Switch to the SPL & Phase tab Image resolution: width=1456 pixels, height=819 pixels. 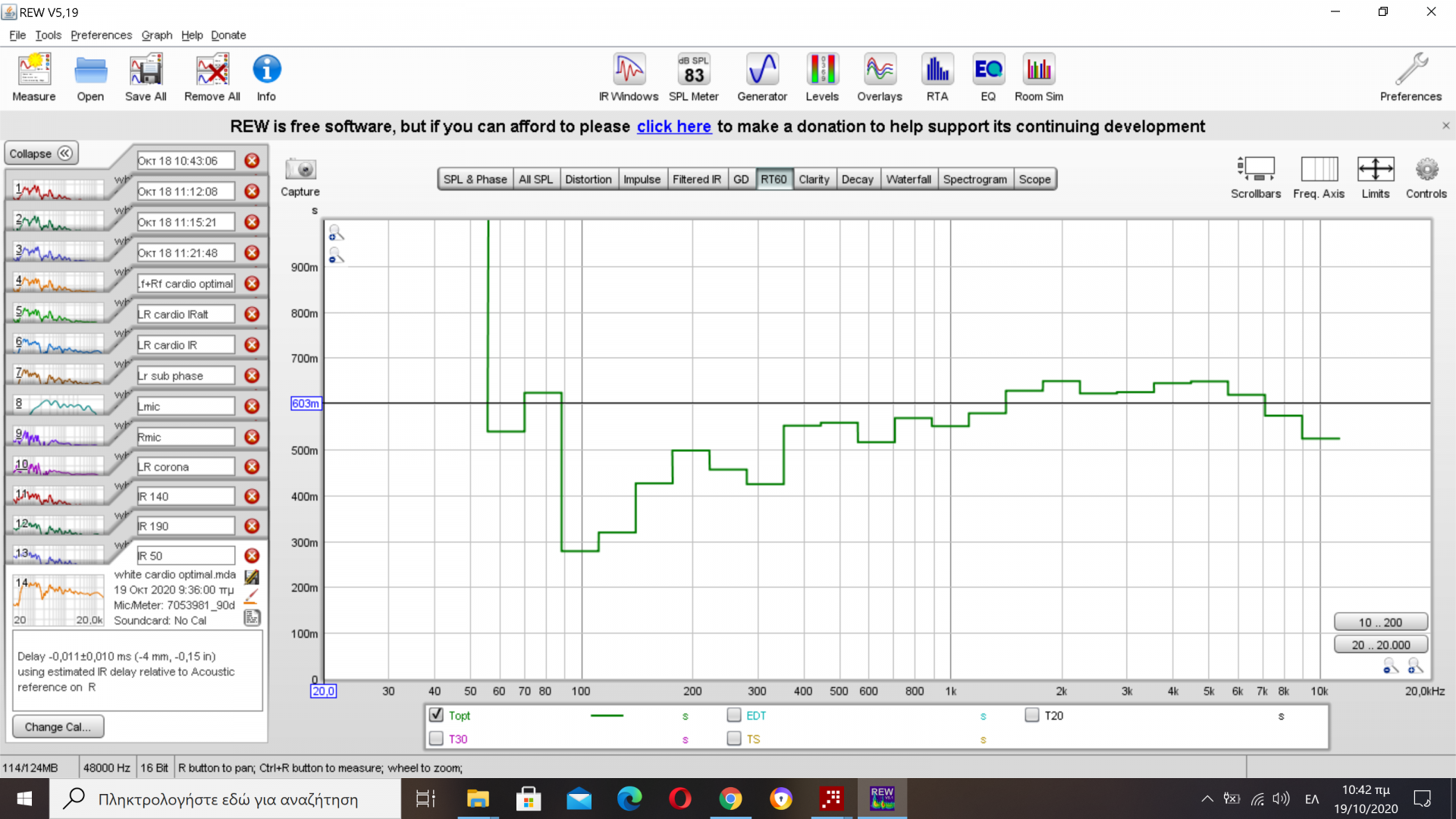tap(475, 179)
